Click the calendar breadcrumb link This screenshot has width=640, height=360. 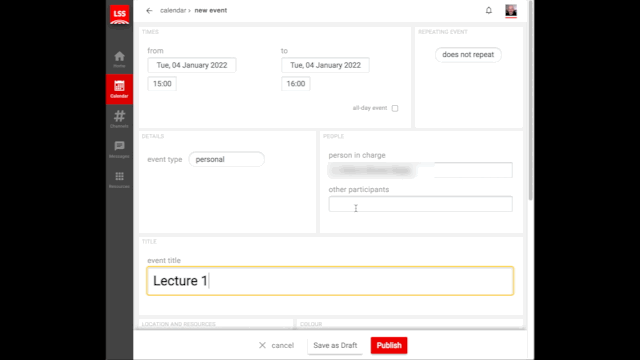pos(173,11)
